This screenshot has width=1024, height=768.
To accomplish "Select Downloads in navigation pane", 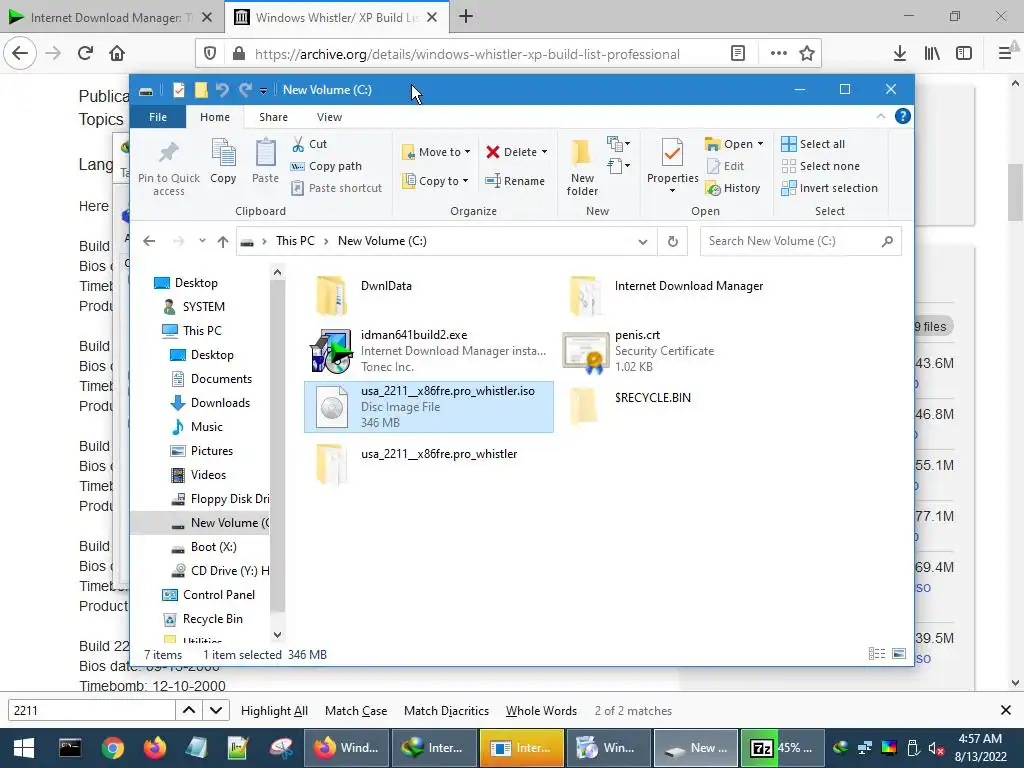I will click(x=220, y=403).
